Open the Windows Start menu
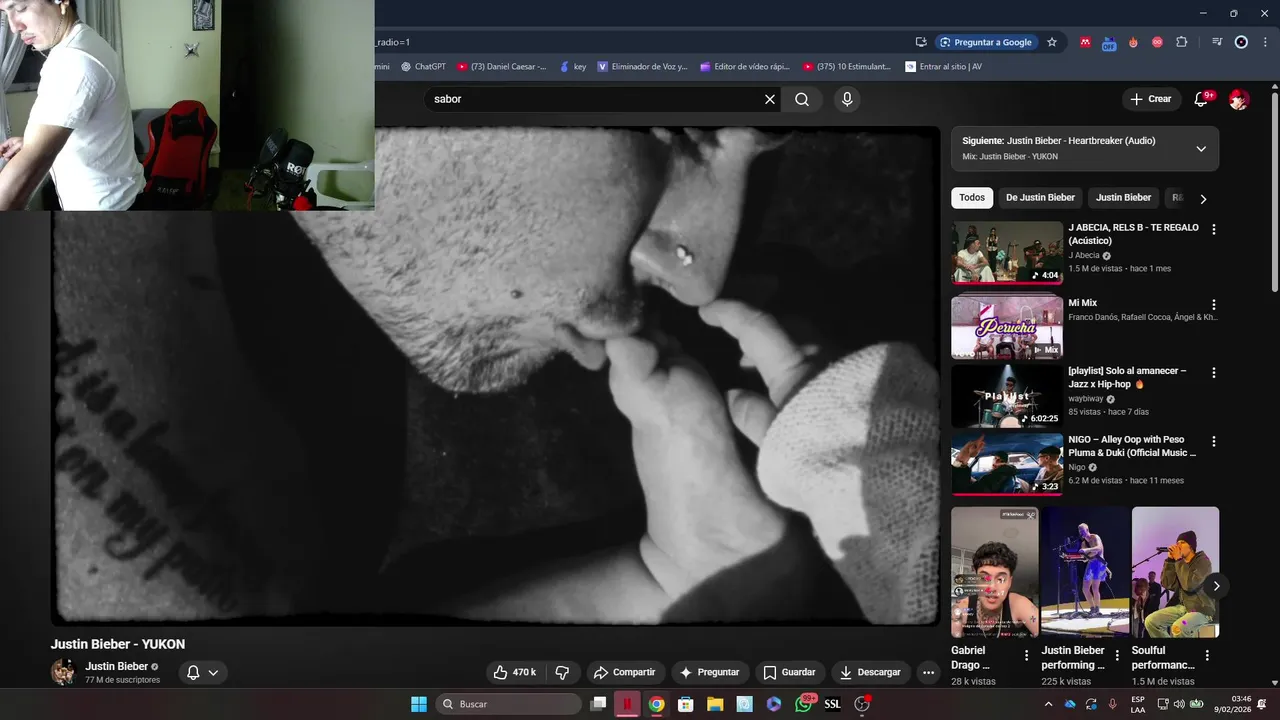 (x=419, y=704)
